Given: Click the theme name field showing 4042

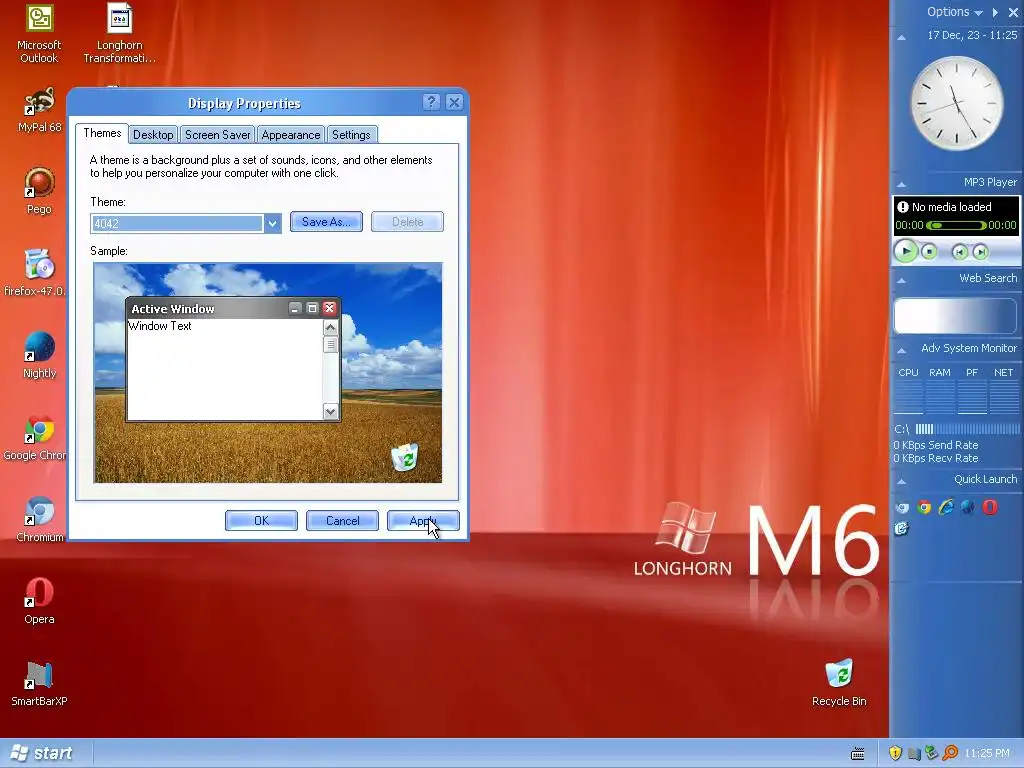Looking at the screenshot, I should click(177, 223).
